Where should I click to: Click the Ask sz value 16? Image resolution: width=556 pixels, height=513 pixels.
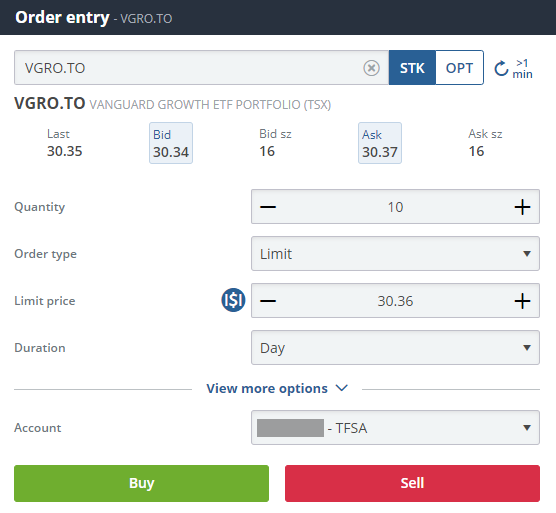[476, 151]
